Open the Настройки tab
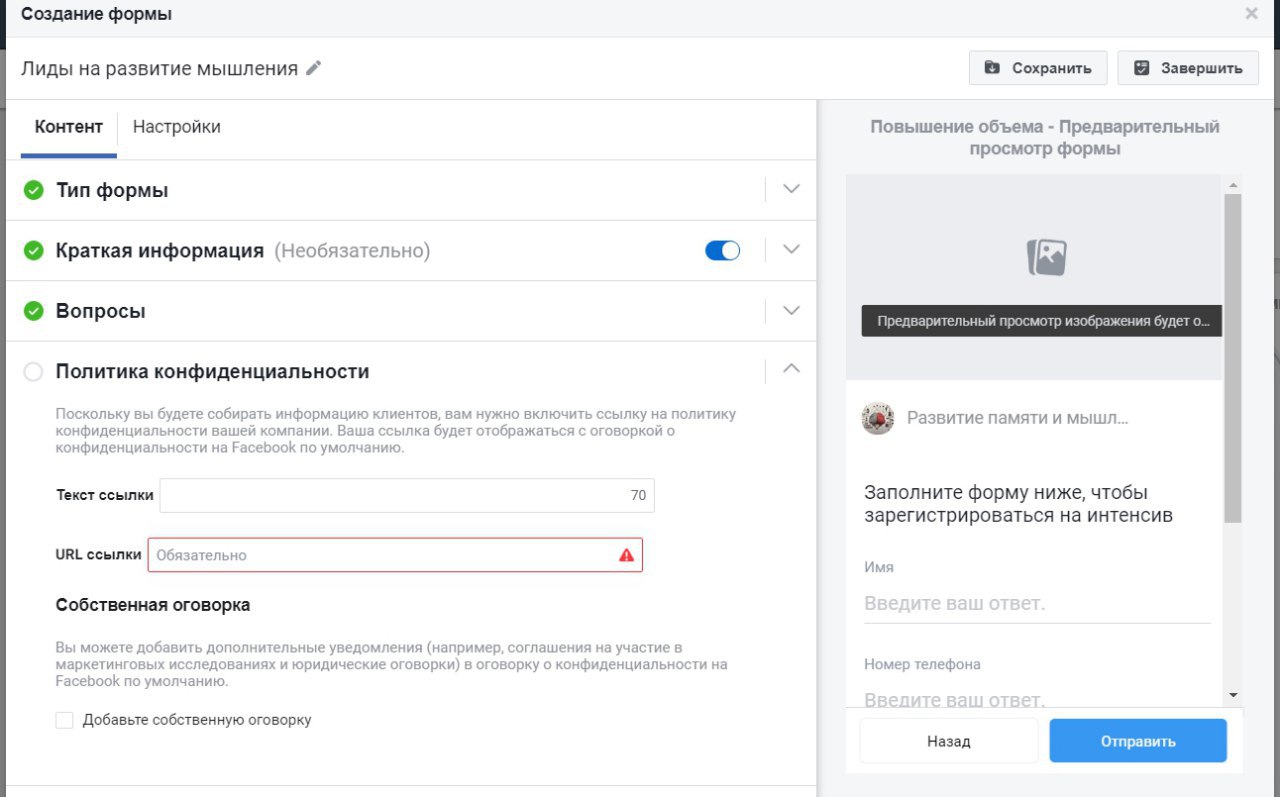The height and width of the screenshot is (797, 1280). [x=177, y=127]
